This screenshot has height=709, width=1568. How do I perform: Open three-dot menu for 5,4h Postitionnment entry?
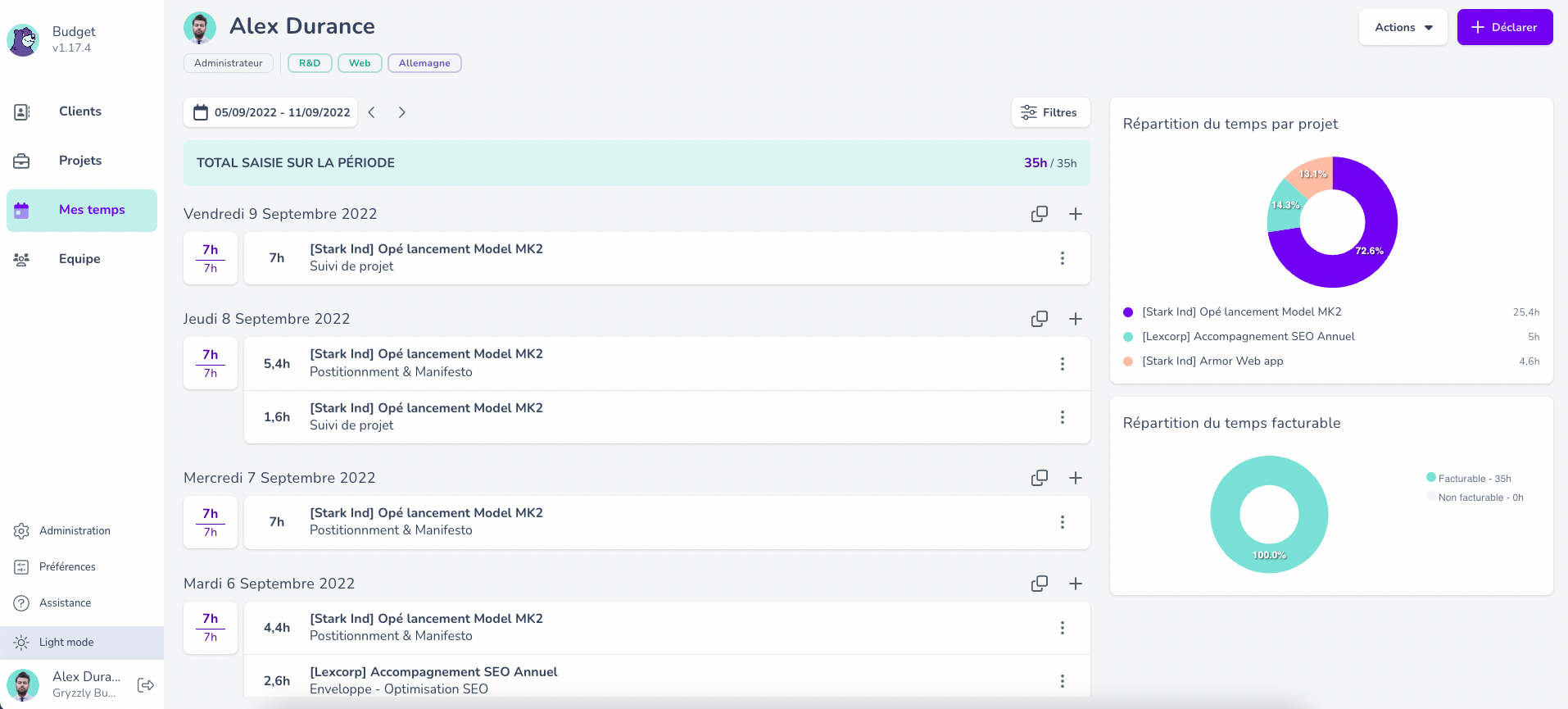(x=1063, y=364)
